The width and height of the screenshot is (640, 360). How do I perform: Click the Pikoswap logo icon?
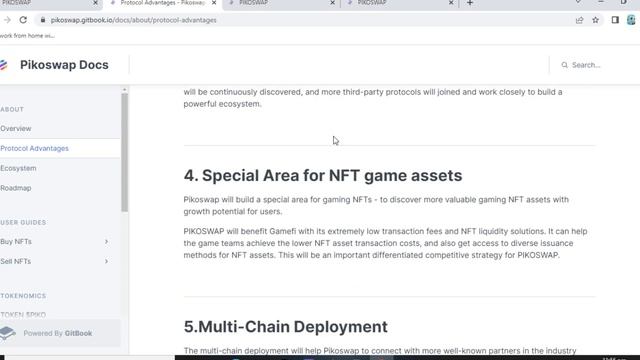click(4, 65)
